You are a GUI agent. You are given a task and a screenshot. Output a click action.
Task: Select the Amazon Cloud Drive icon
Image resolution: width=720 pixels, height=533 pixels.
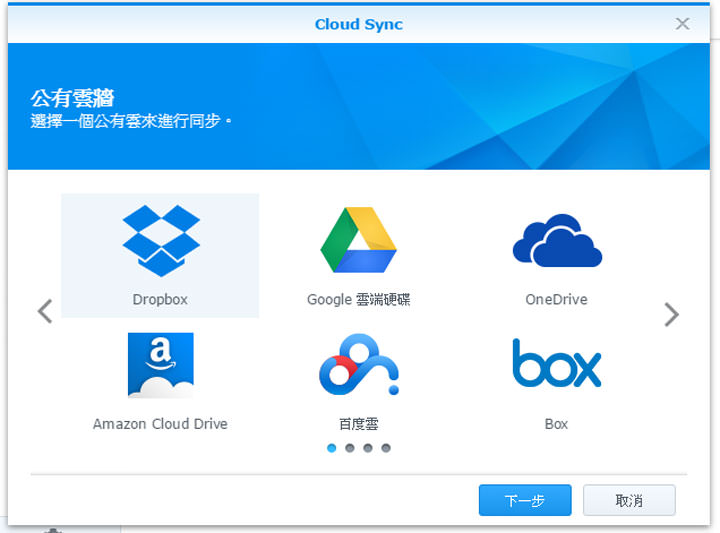(160, 366)
